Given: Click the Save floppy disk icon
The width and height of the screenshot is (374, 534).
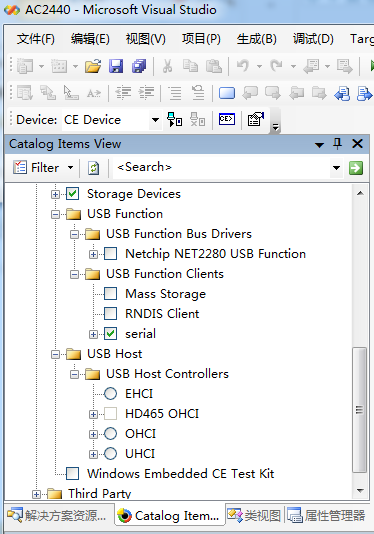Looking at the screenshot, I should (x=116, y=66).
